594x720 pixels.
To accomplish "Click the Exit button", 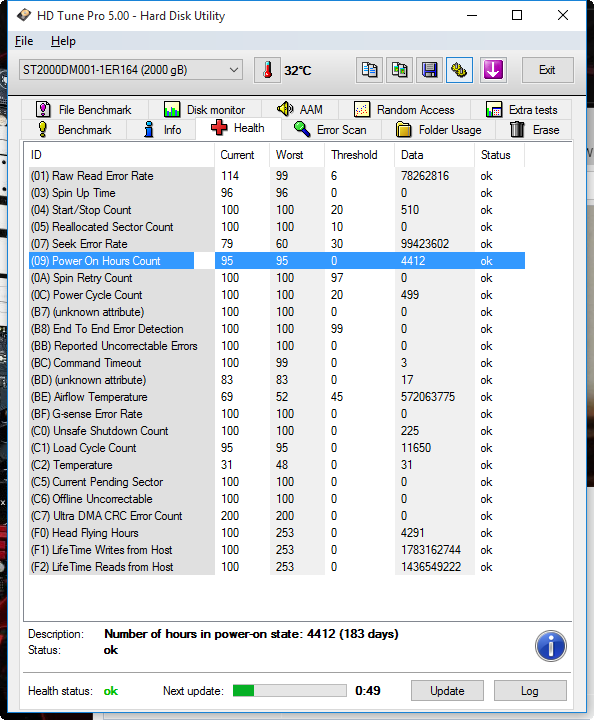I will pos(547,70).
